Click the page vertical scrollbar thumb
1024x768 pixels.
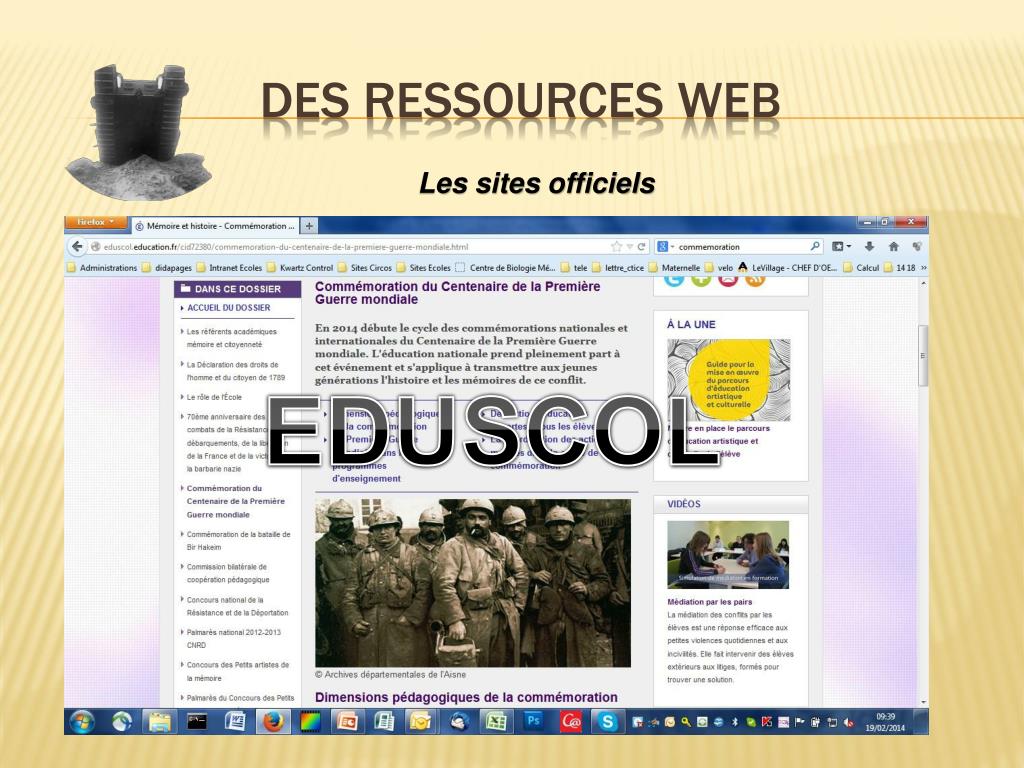coord(923,356)
